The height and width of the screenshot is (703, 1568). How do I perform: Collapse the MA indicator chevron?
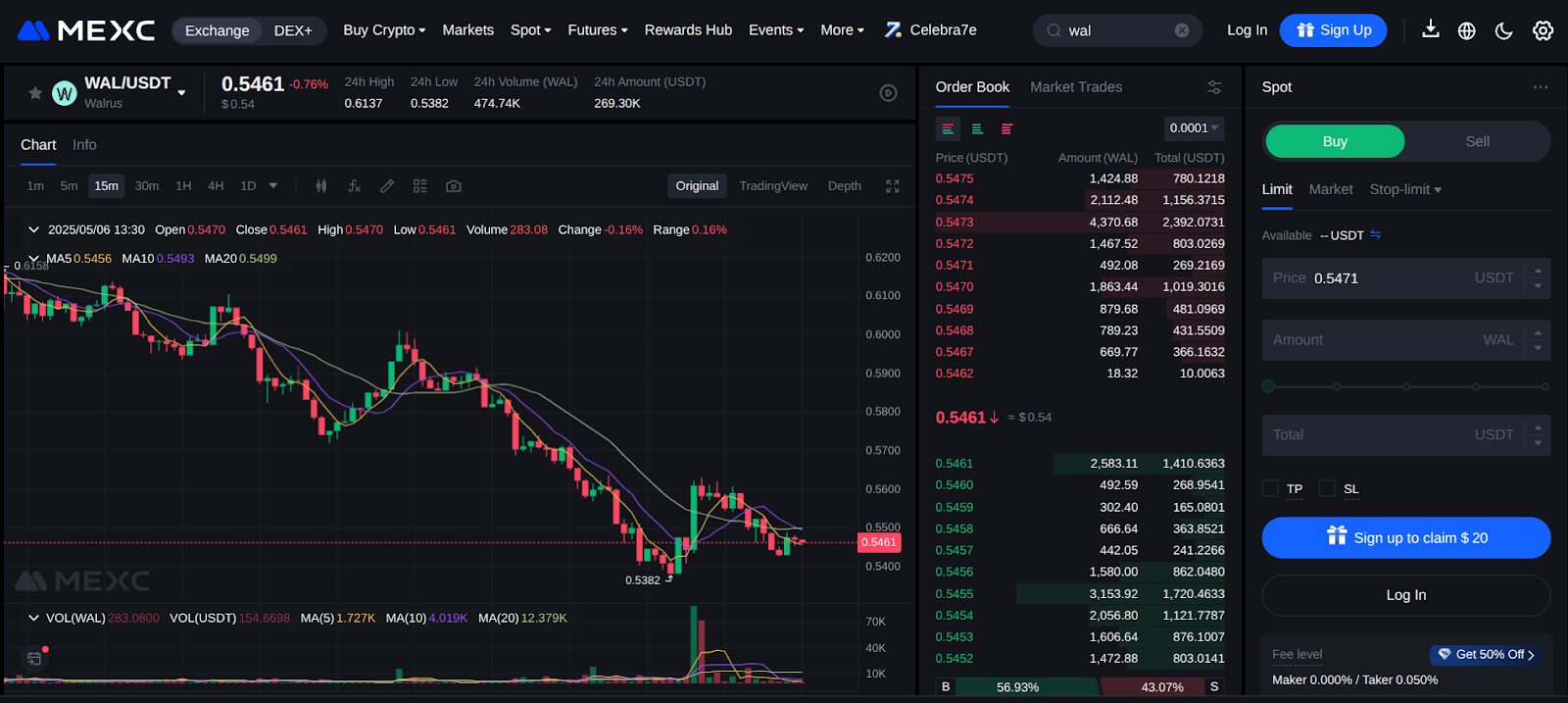(33, 259)
